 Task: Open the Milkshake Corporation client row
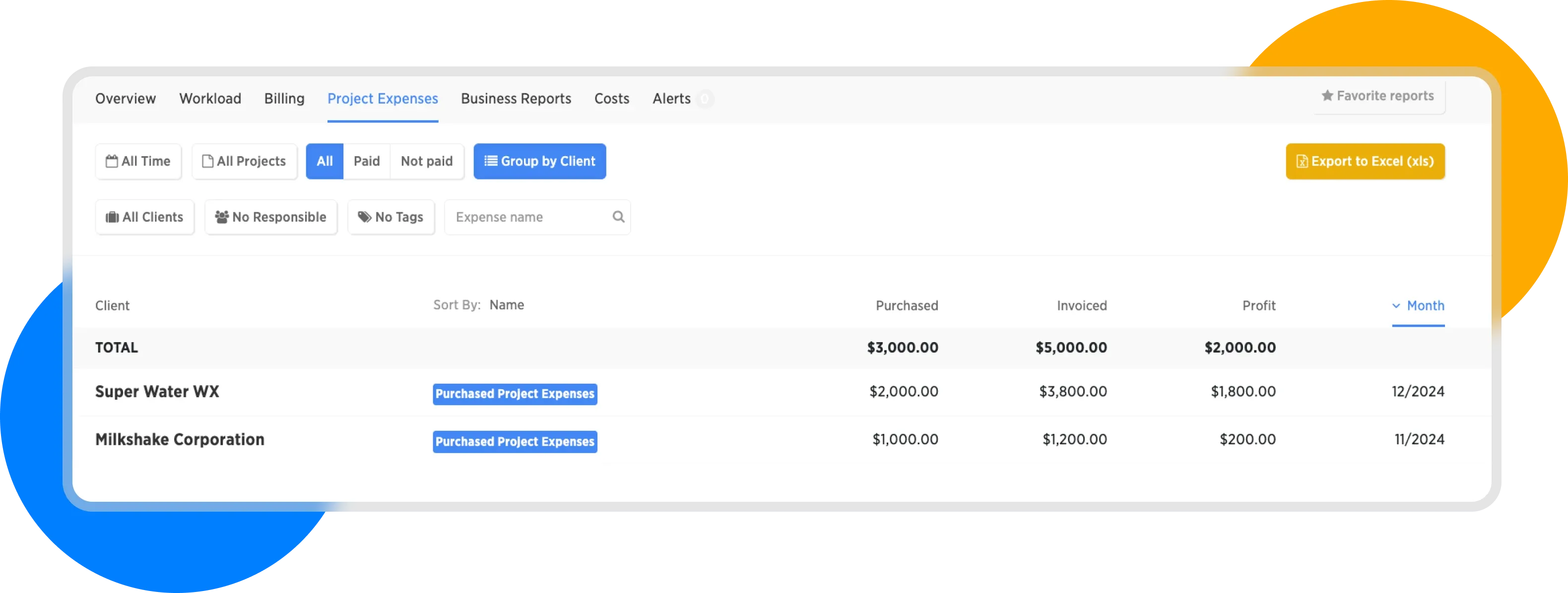click(180, 440)
